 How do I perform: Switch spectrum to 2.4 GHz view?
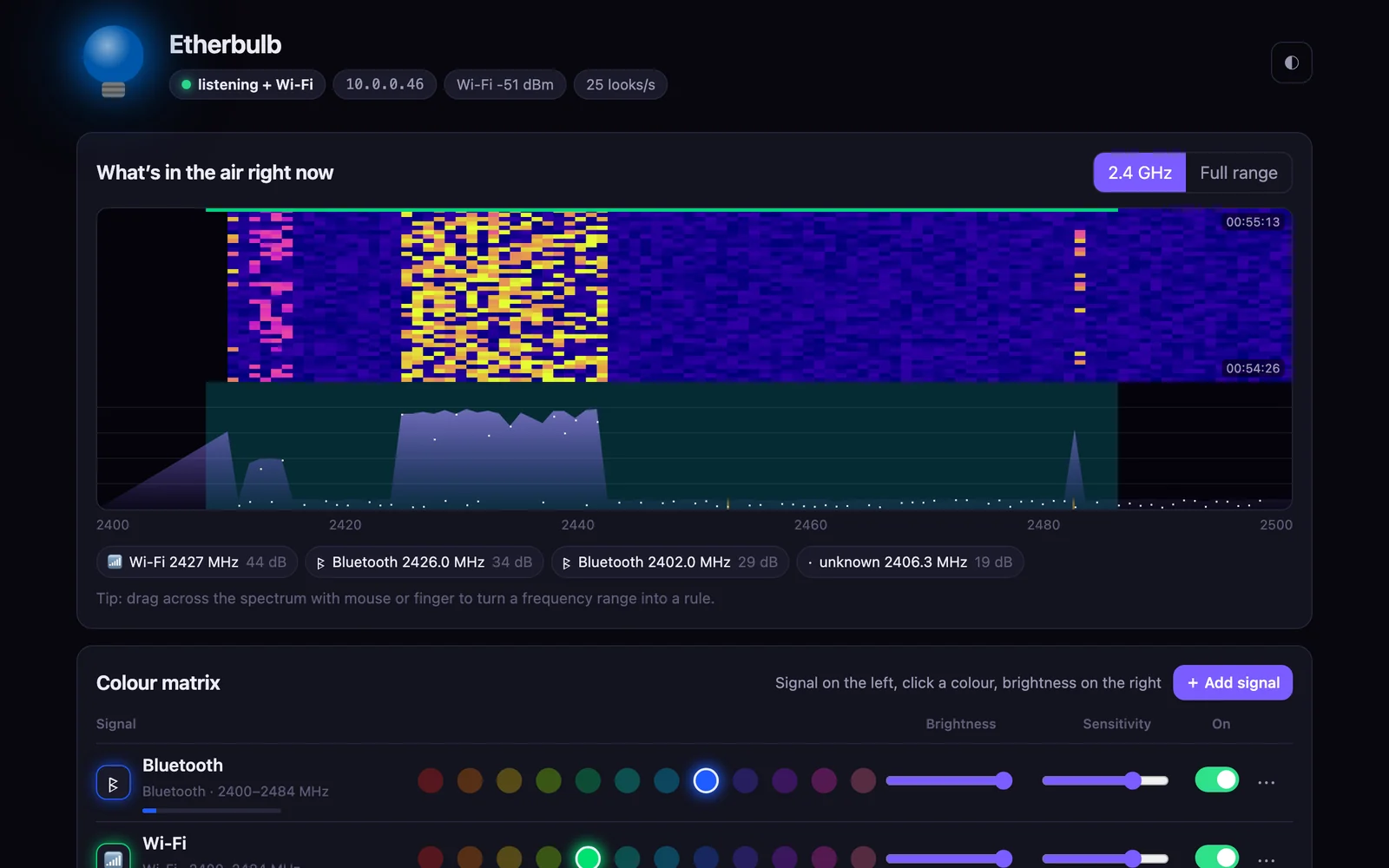coord(1140,173)
